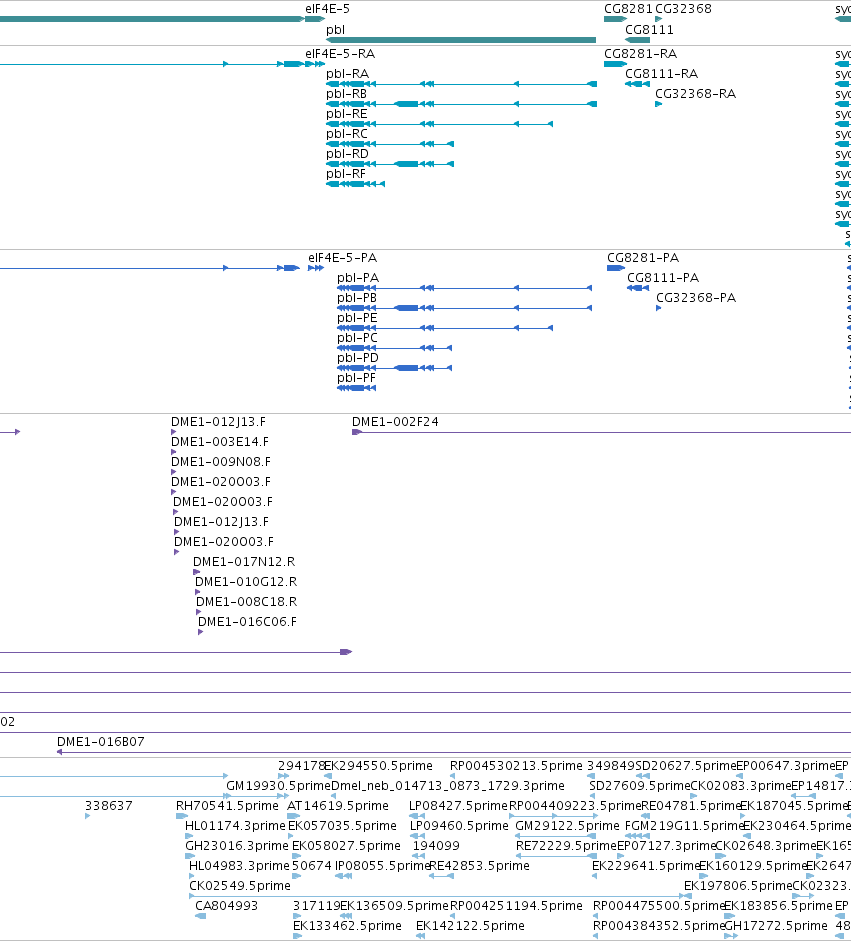
Task: Select the CG32368 gene label
Action: point(684,8)
